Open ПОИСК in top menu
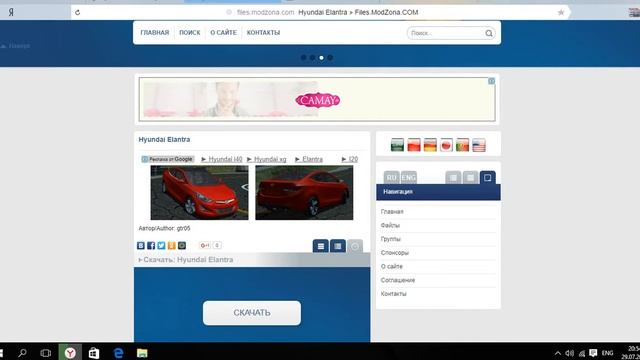The width and height of the screenshot is (640, 360). pyautogui.click(x=190, y=33)
